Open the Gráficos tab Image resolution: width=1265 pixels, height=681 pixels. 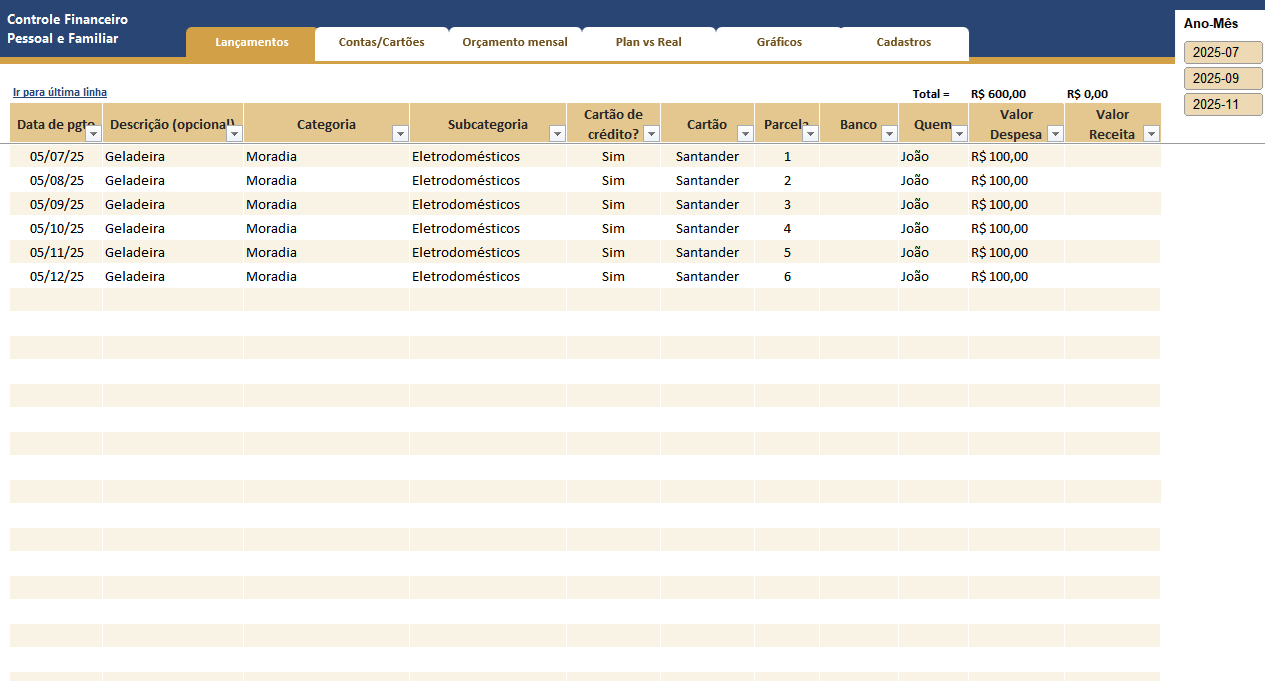779,43
